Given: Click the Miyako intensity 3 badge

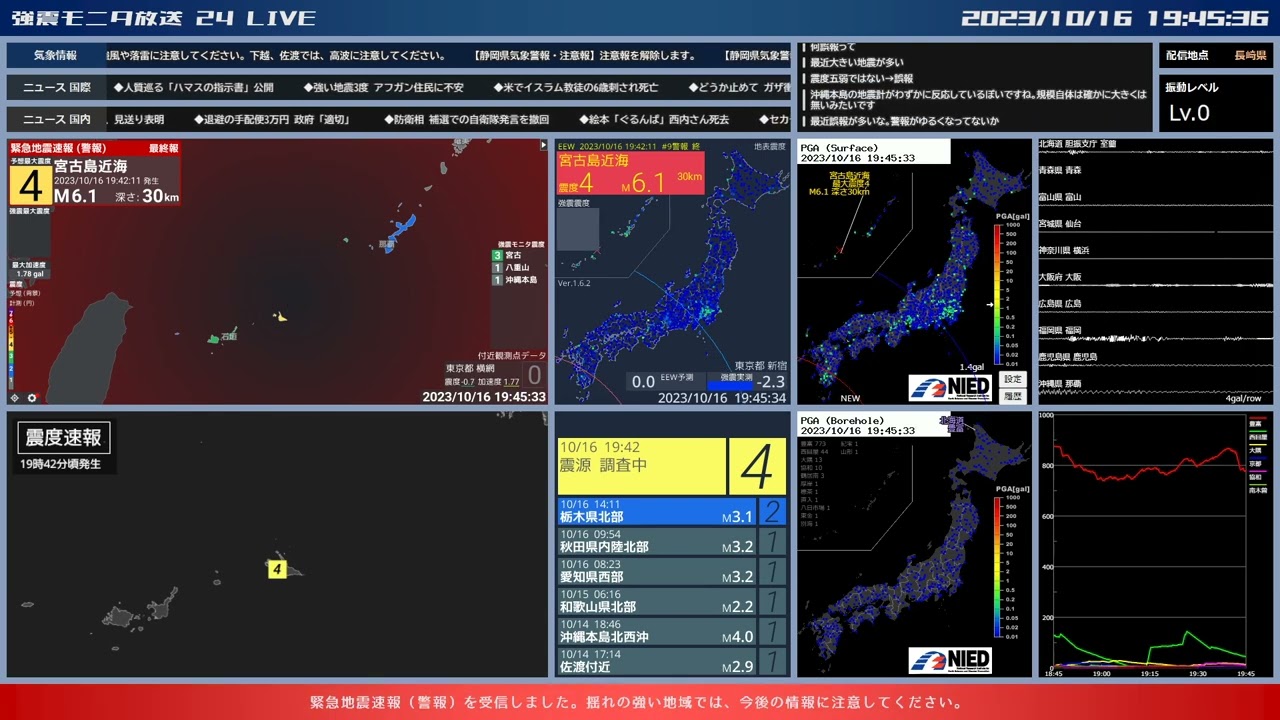Looking at the screenshot, I should 497,255.
